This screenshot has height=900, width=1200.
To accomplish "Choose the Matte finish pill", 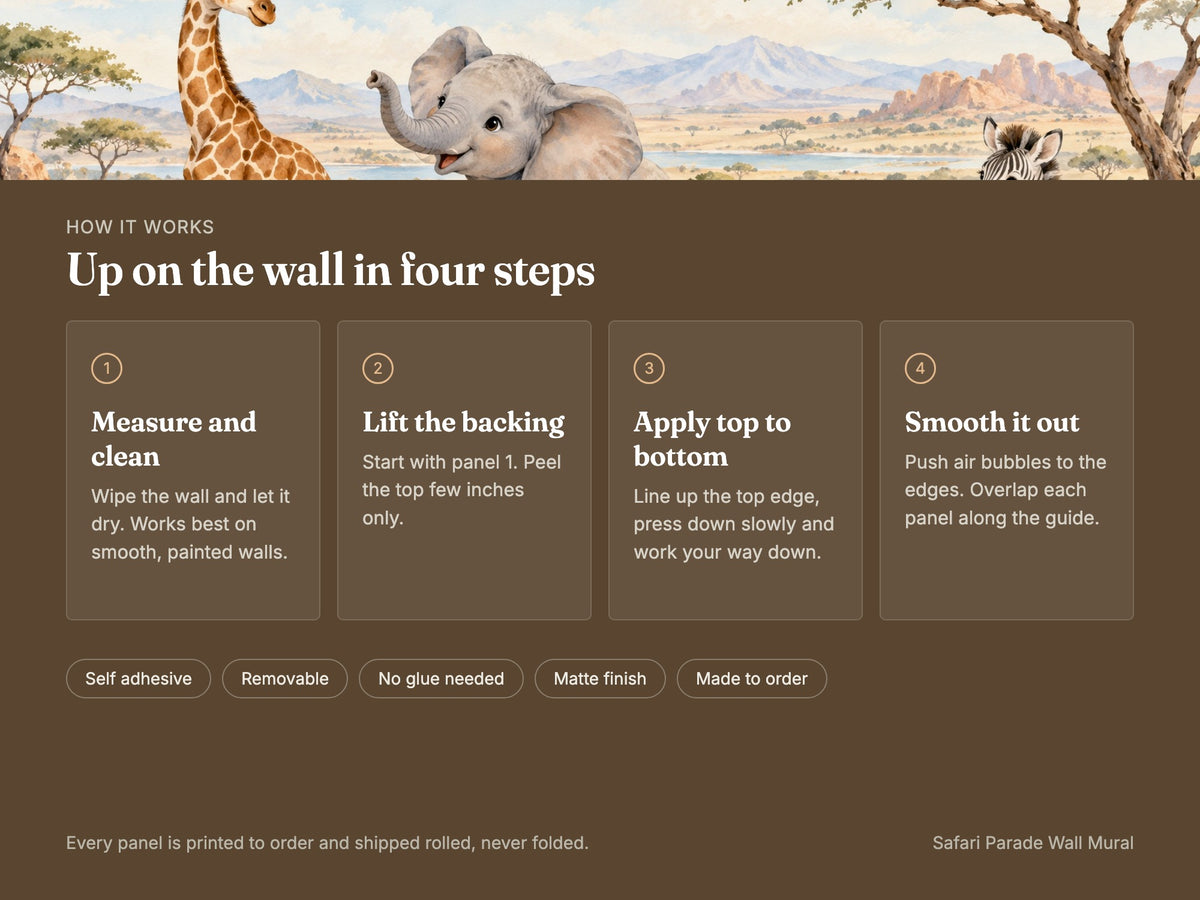I will pyautogui.click(x=600, y=678).
